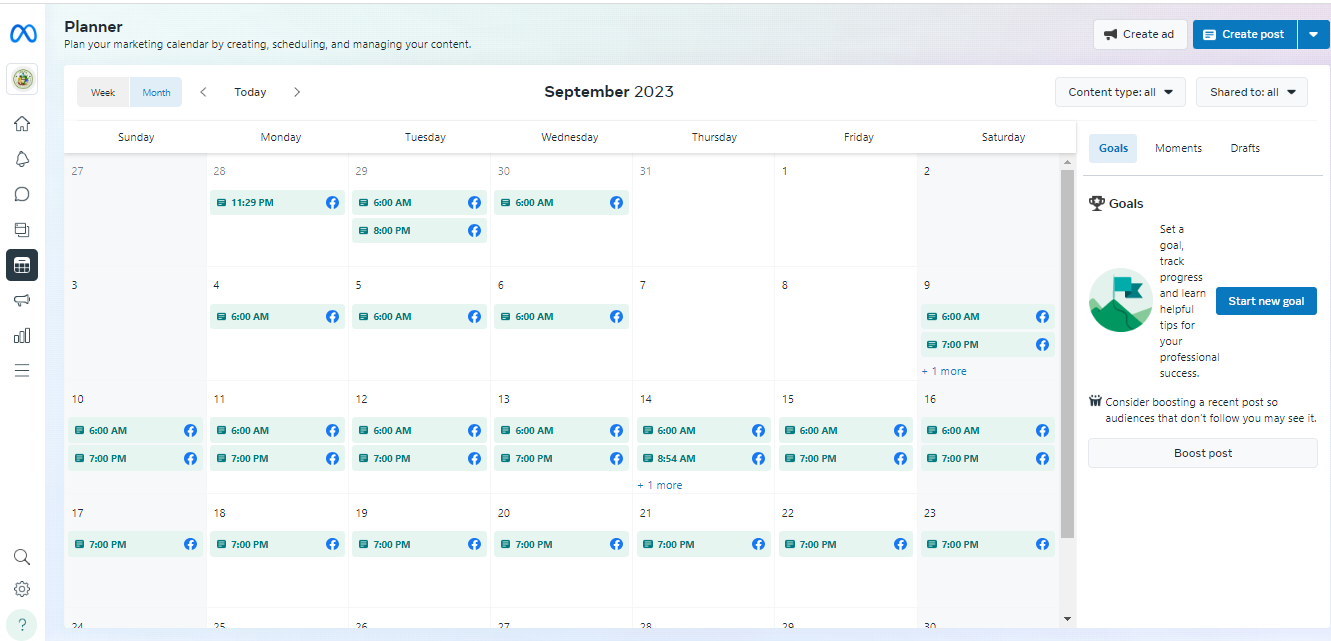Select the Drafts tab
Screen dimensions: 1331x641
1245,148
